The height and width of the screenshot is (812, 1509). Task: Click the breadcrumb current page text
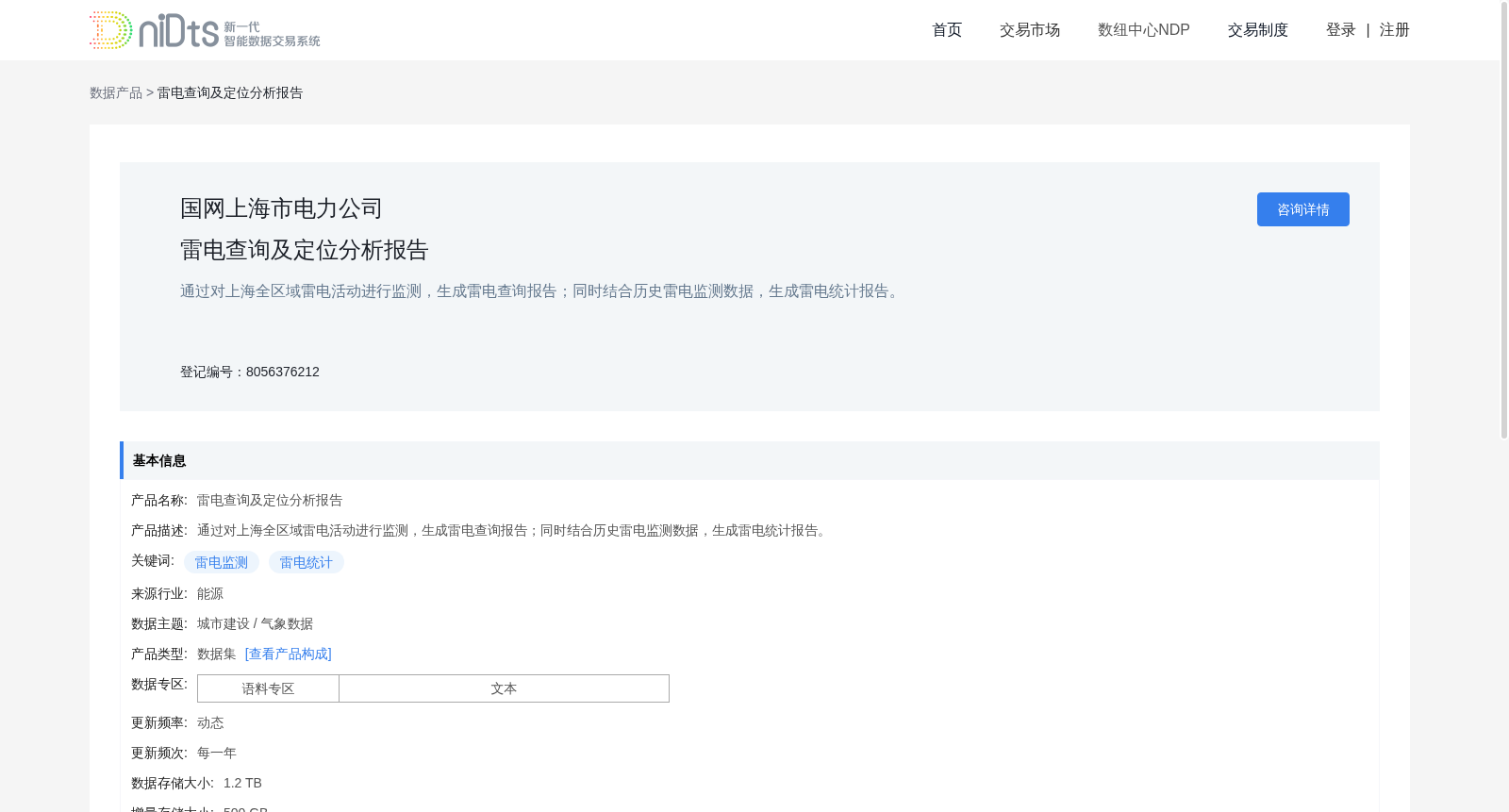coord(230,92)
